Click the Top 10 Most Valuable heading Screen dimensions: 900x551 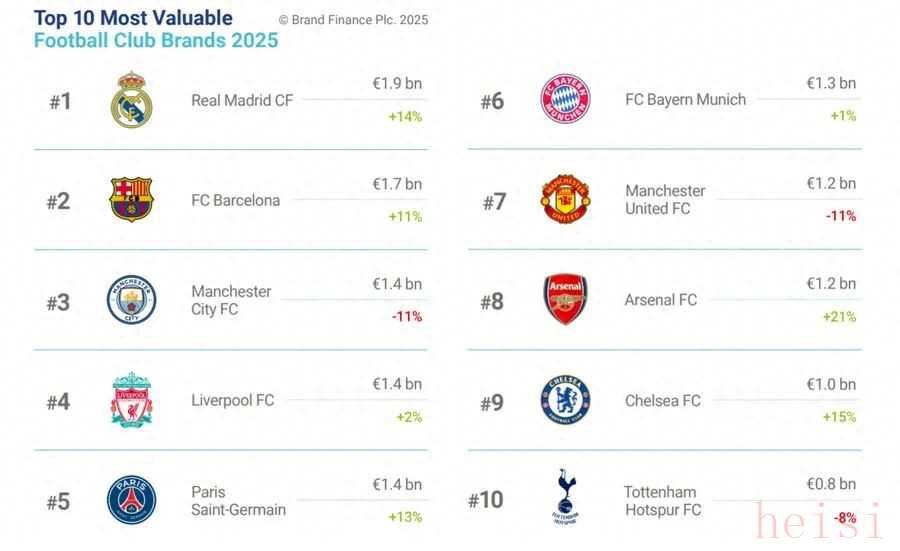click(x=133, y=18)
